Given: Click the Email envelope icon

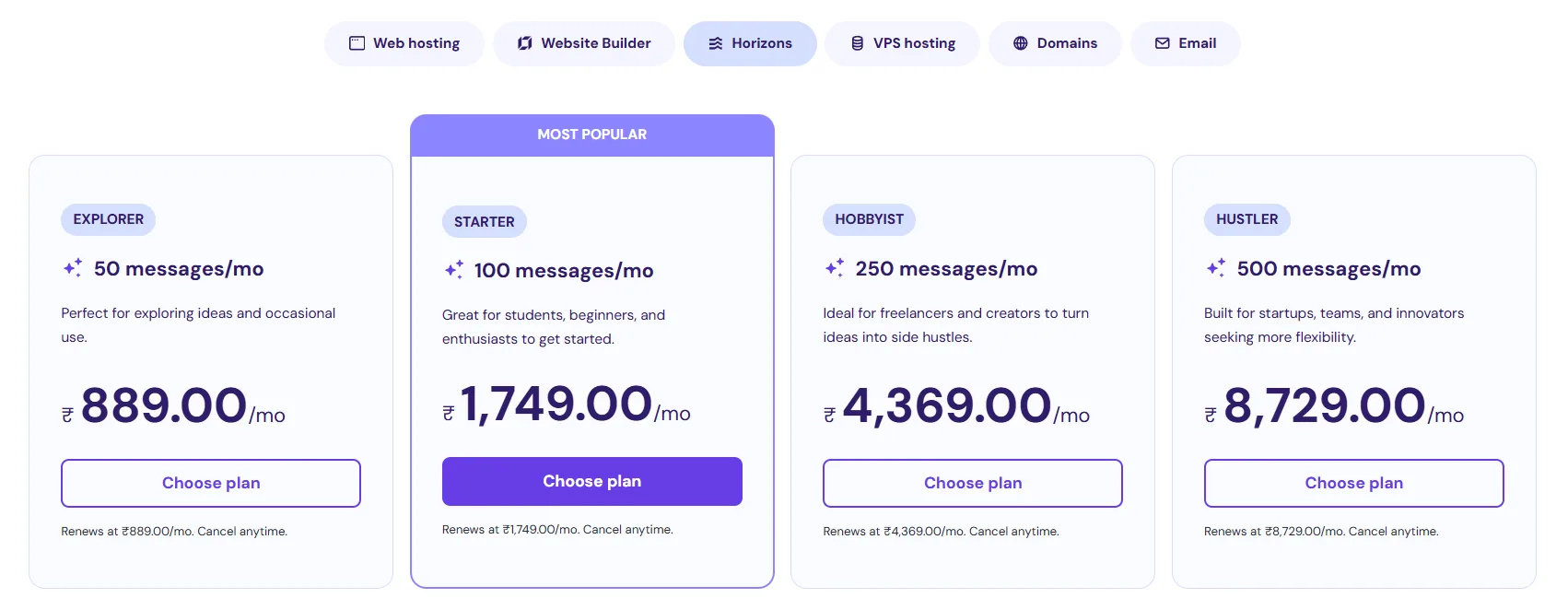Looking at the screenshot, I should coord(1163,43).
